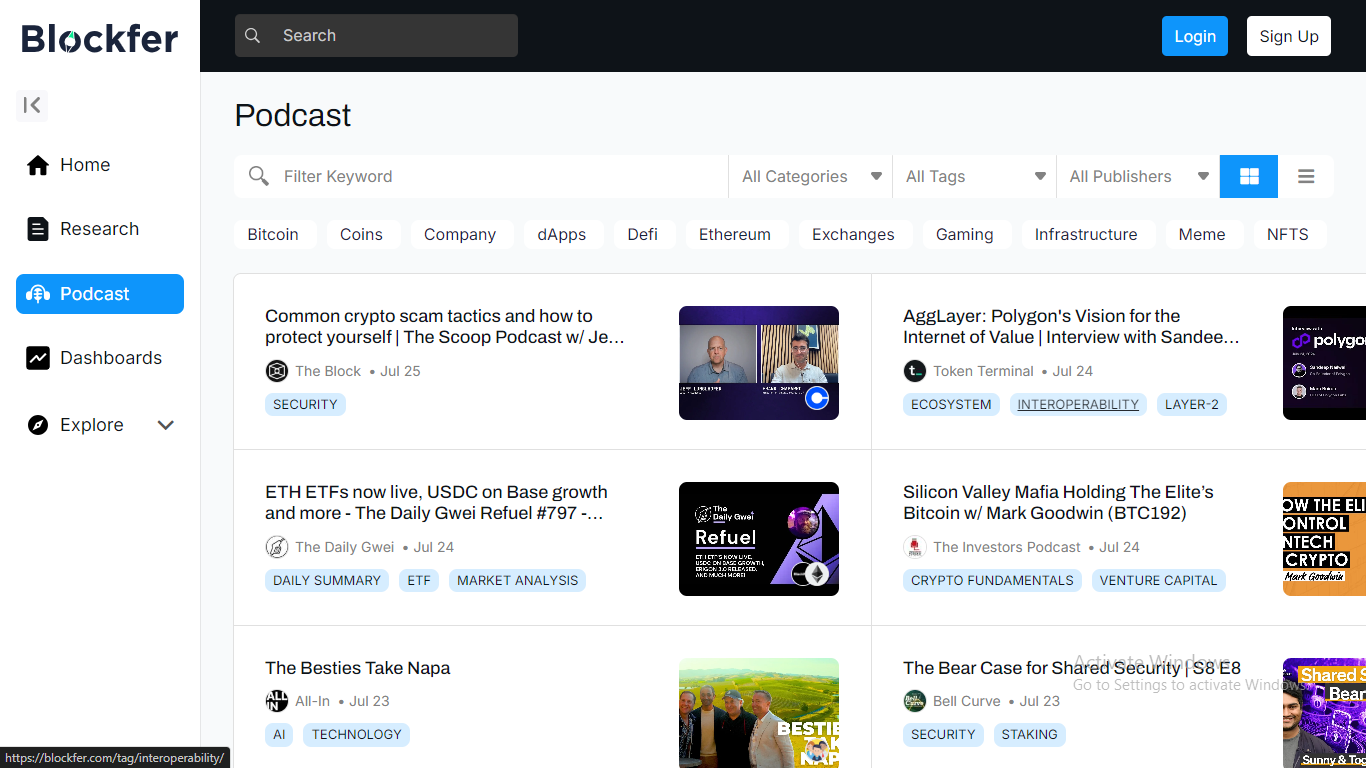This screenshot has height=768, width=1366.
Task: Collapse the sidebar with the arrow icon
Action: pos(32,105)
